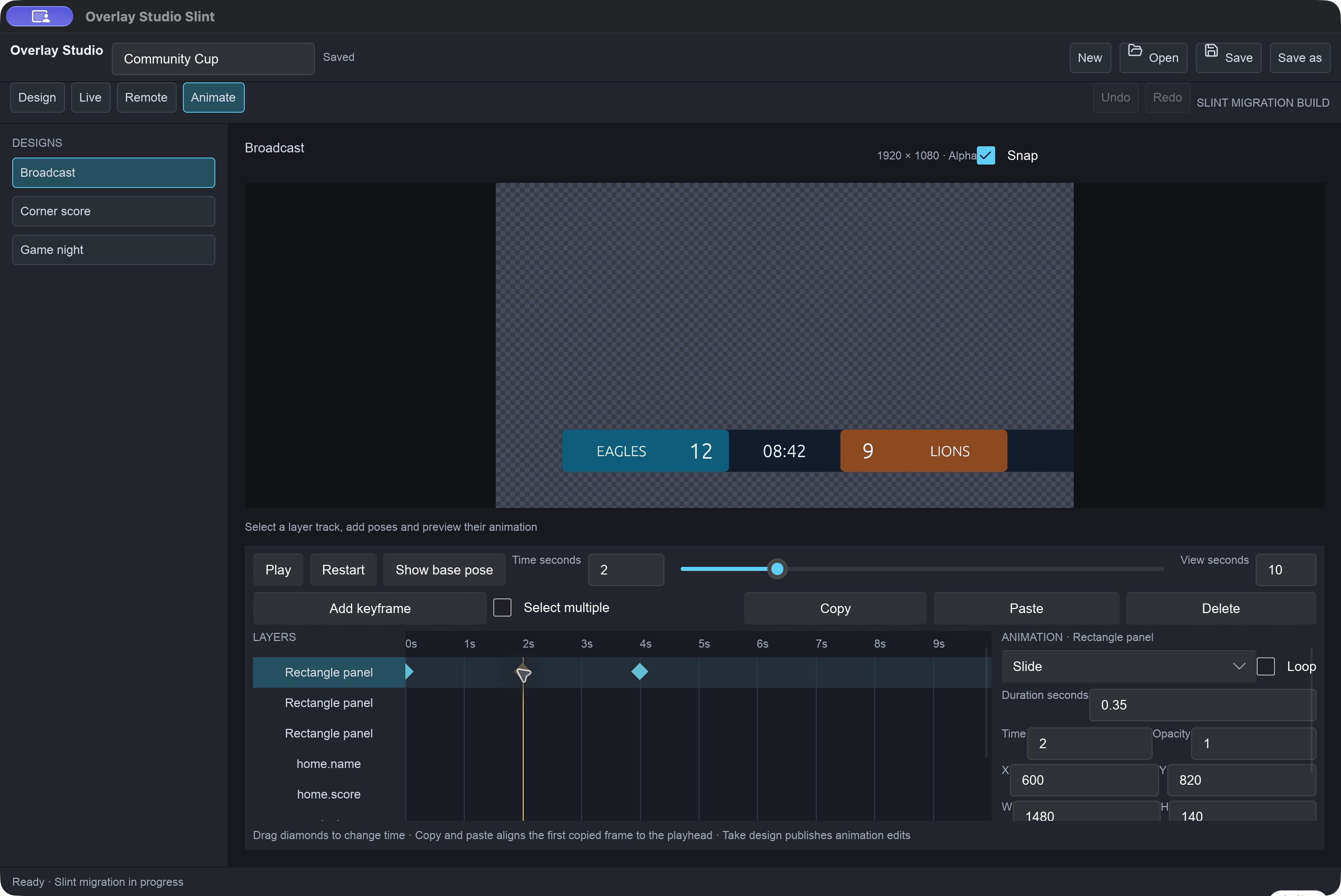
Task: Click the Add keyframe button
Action: [370, 609]
